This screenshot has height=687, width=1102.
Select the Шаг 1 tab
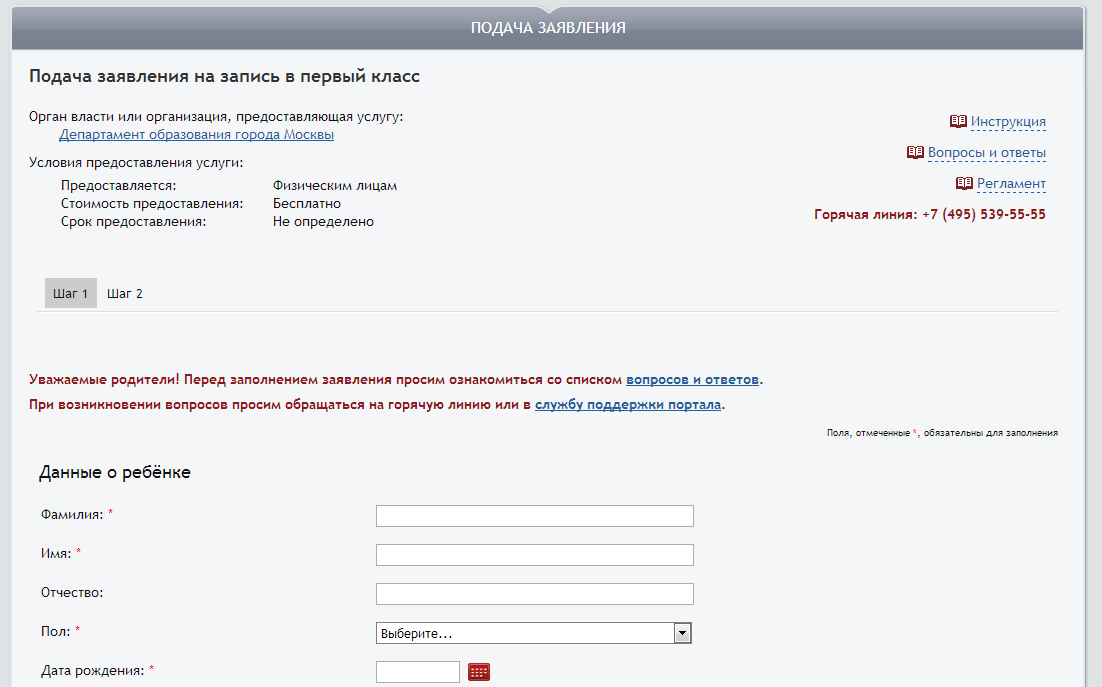click(x=71, y=294)
